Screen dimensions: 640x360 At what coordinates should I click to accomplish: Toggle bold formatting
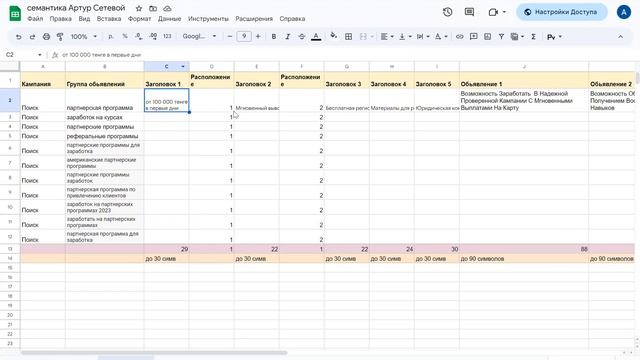[x=274, y=37]
